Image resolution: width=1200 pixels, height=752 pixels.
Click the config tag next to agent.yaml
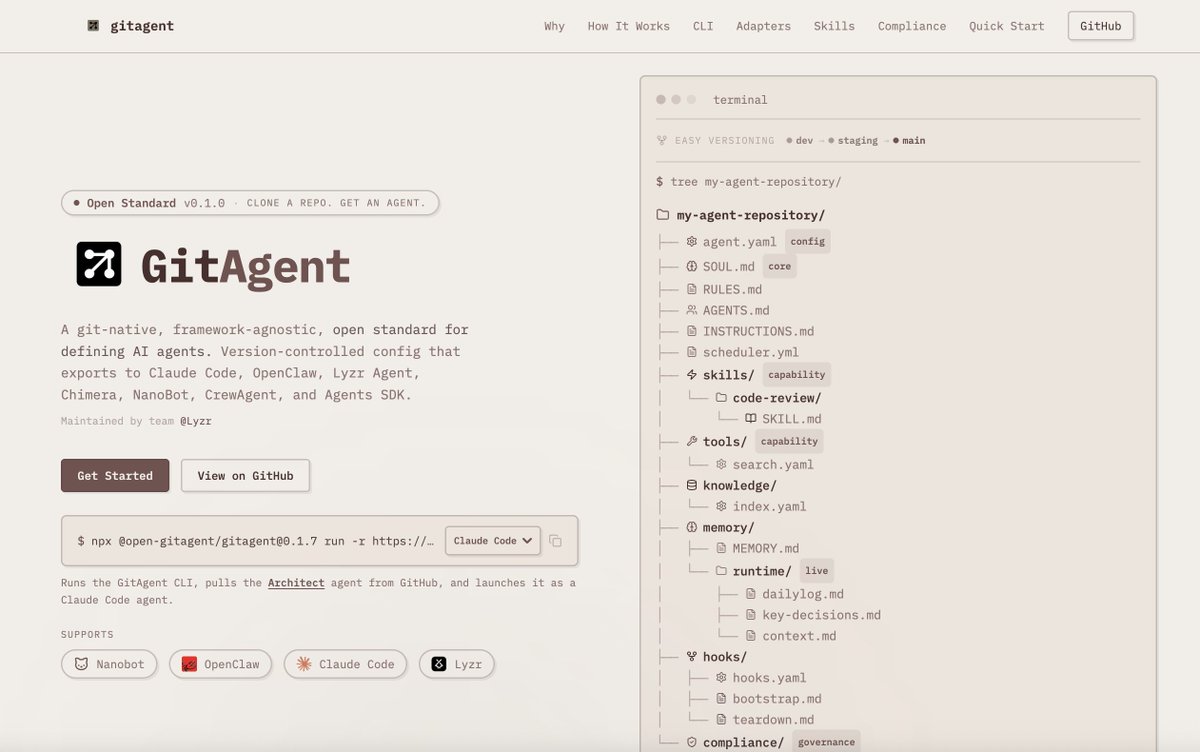tap(808, 242)
